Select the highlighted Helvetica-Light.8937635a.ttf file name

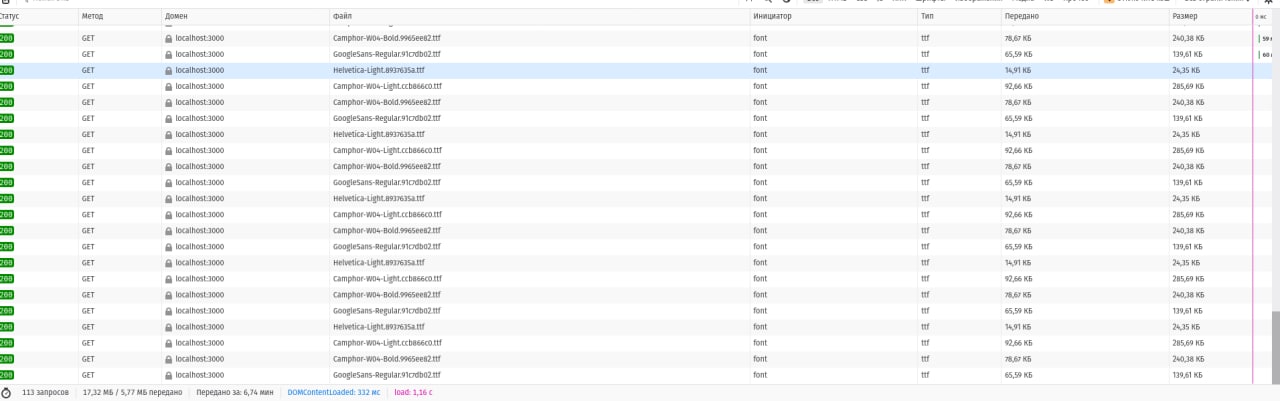click(x=379, y=70)
